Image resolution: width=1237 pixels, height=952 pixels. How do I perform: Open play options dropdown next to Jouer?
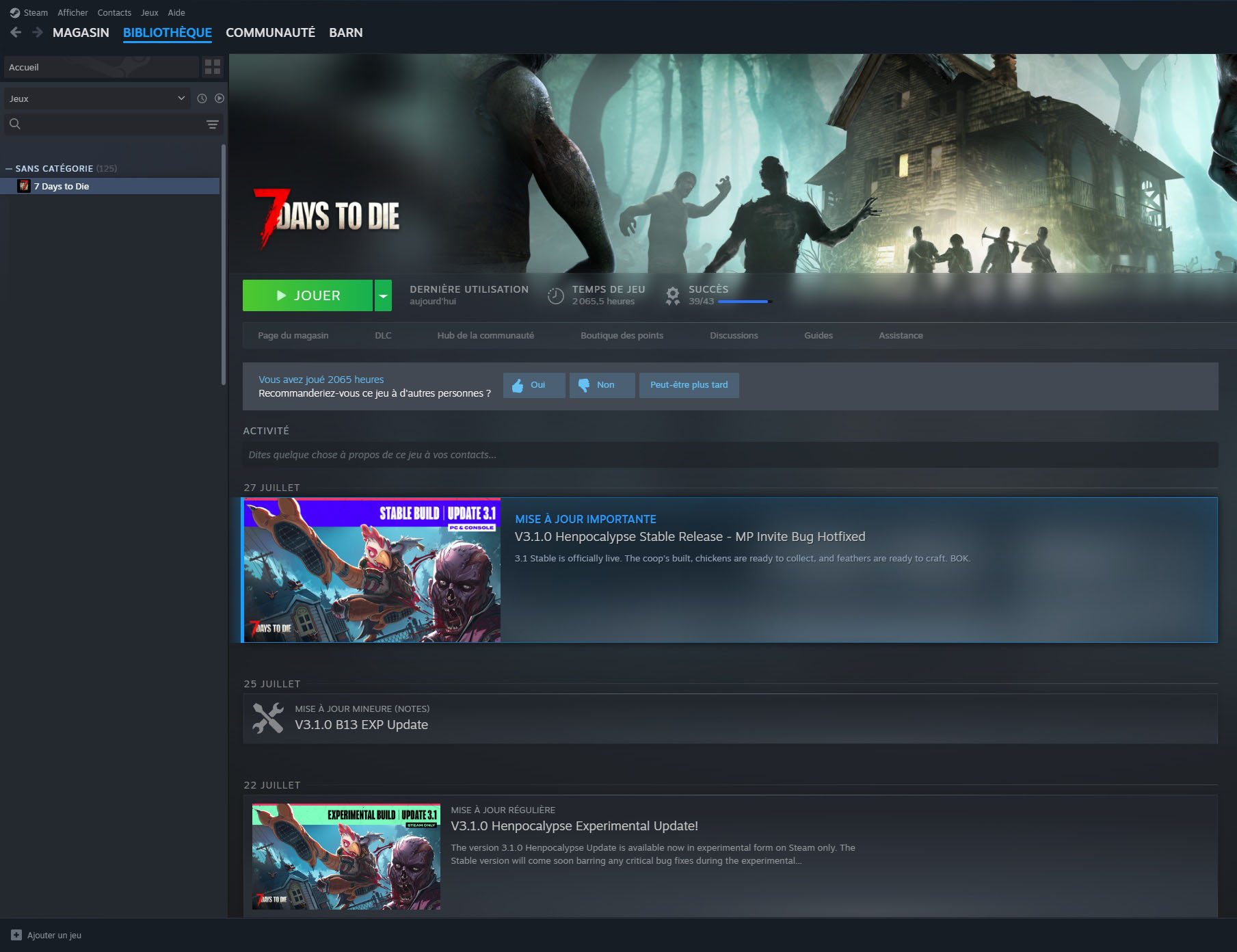[383, 295]
